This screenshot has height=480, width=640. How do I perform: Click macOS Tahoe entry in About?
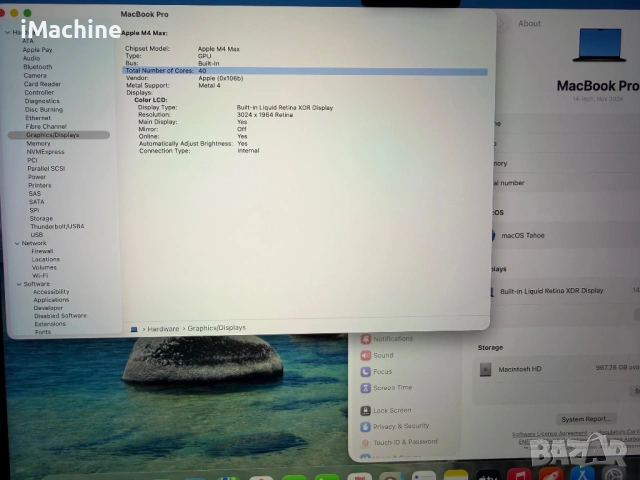point(523,236)
